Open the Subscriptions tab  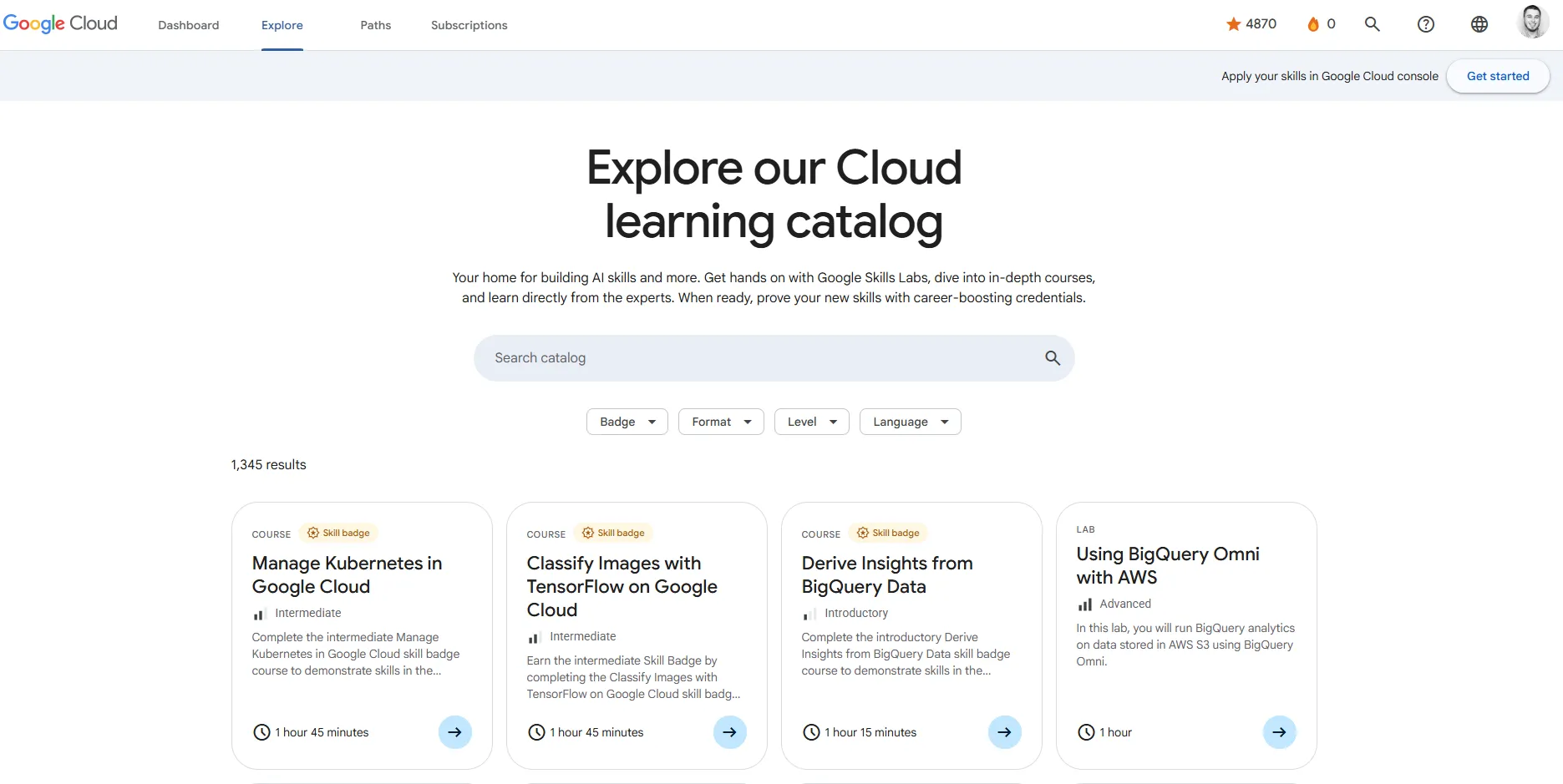point(469,25)
